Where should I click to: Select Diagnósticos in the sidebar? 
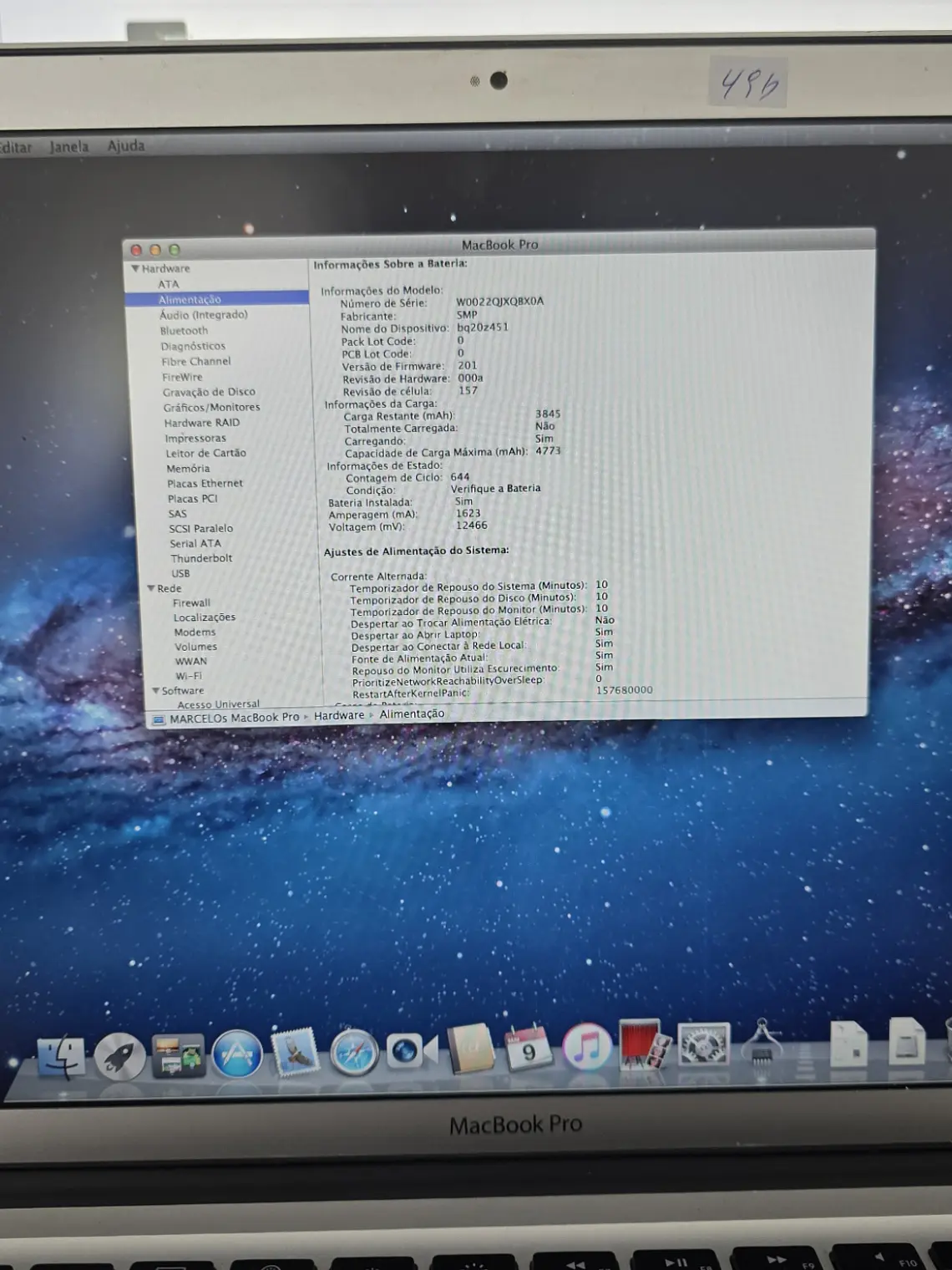tap(193, 347)
